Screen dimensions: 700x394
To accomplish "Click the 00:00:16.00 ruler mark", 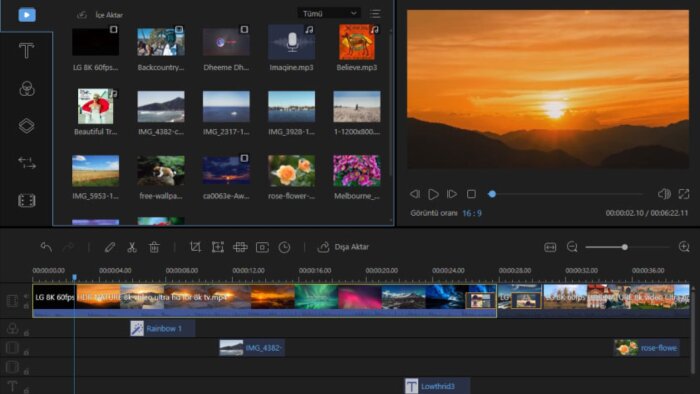I will click(315, 270).
